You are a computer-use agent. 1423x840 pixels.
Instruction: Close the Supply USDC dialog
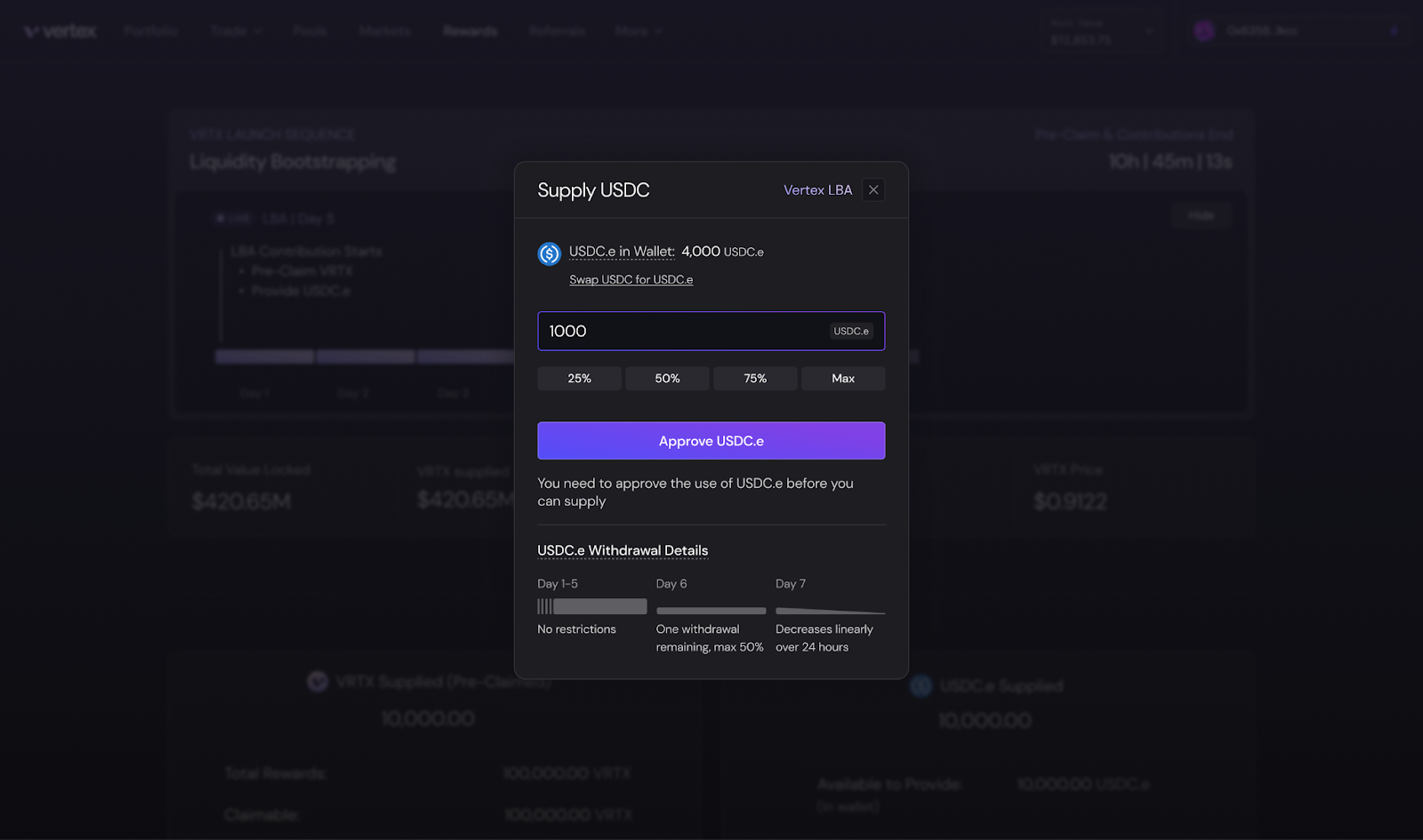click(873, 190)
